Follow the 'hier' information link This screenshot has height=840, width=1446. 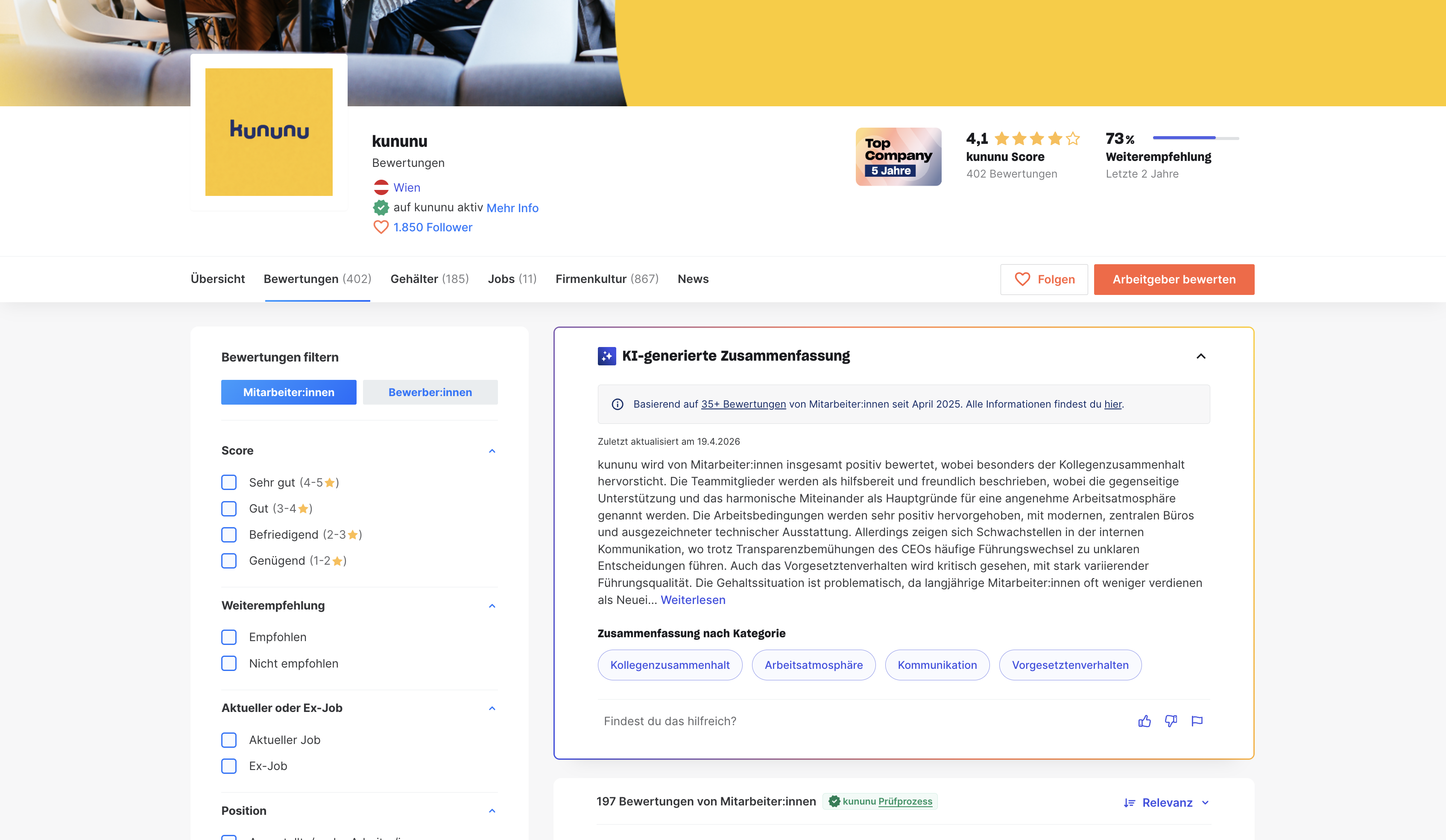point(1113,404)
